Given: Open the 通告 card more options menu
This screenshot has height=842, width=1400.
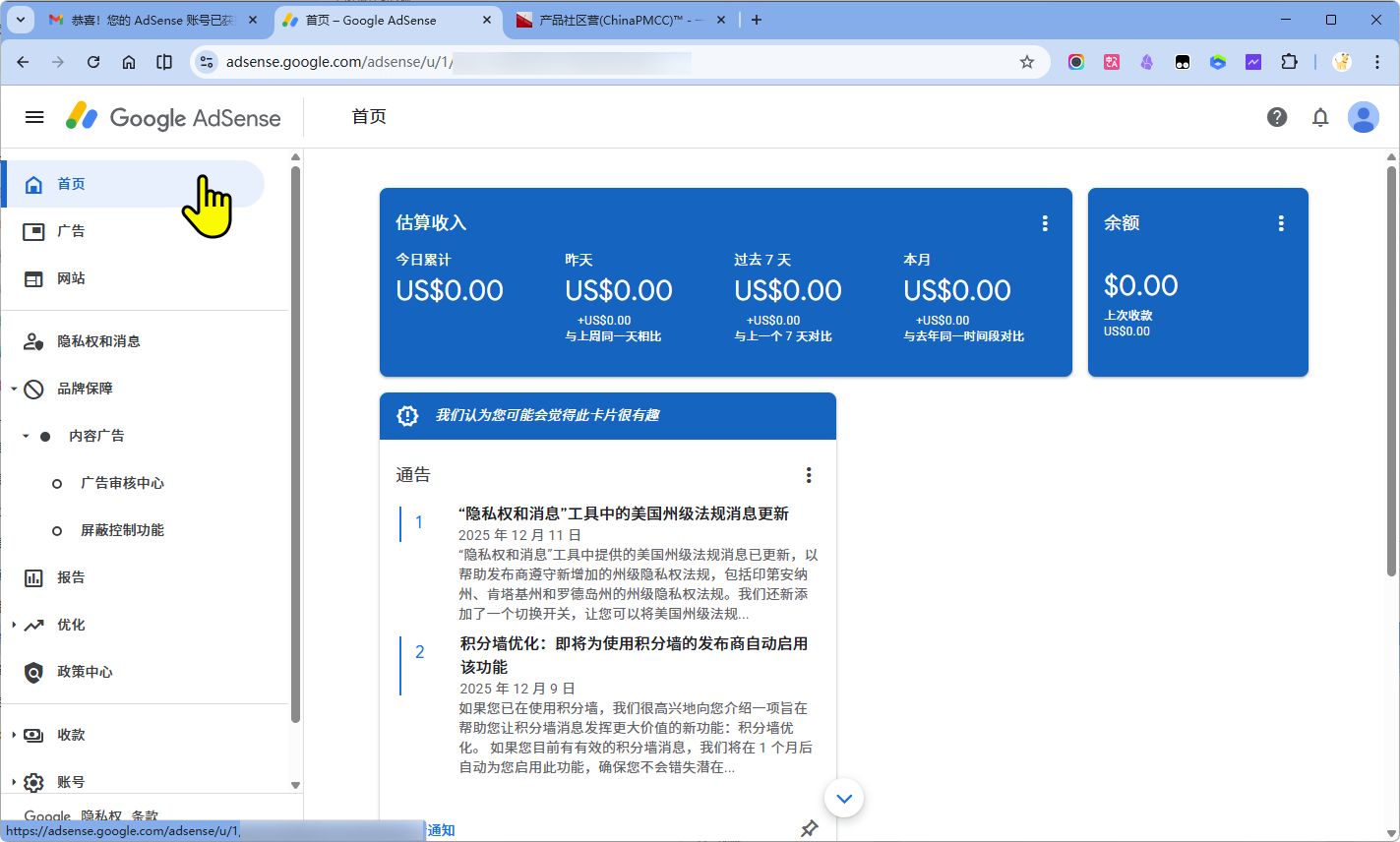Looking at the screenshot, I should 809,475.
